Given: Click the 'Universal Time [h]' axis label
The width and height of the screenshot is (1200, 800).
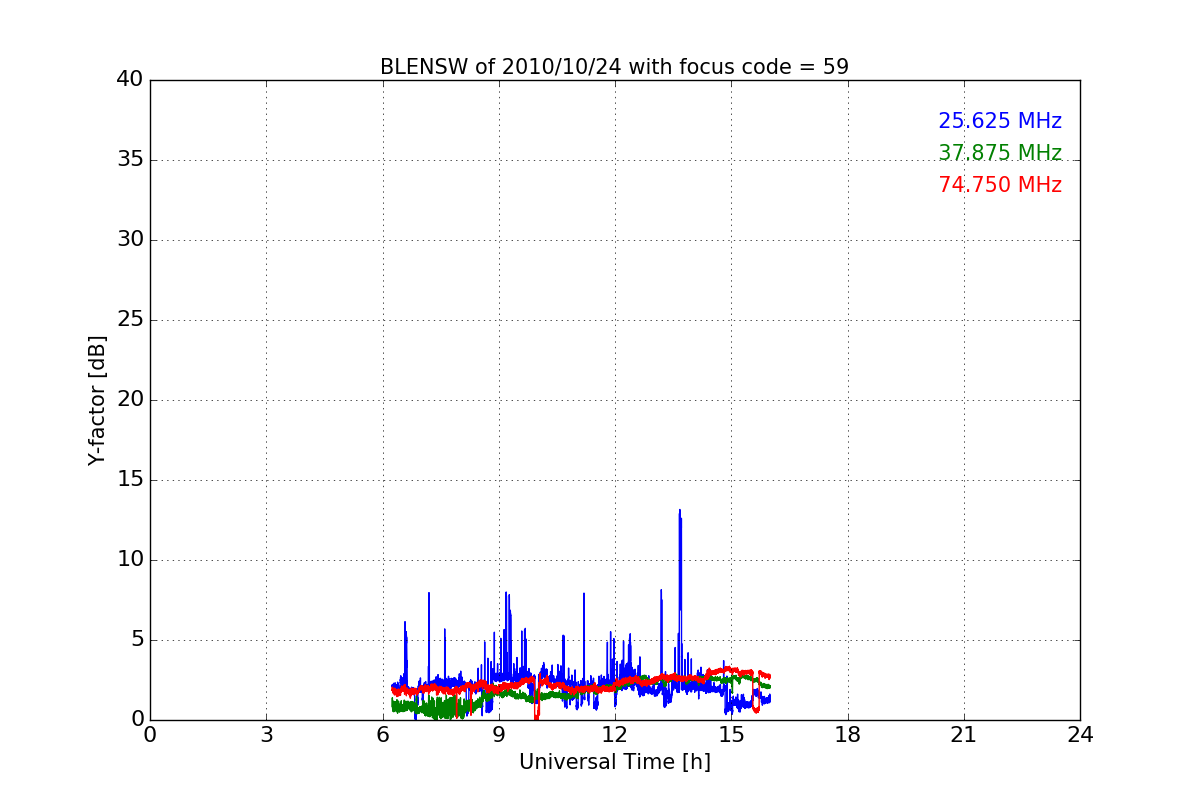Looking at the screenshot, I should [x=614, y=762].
